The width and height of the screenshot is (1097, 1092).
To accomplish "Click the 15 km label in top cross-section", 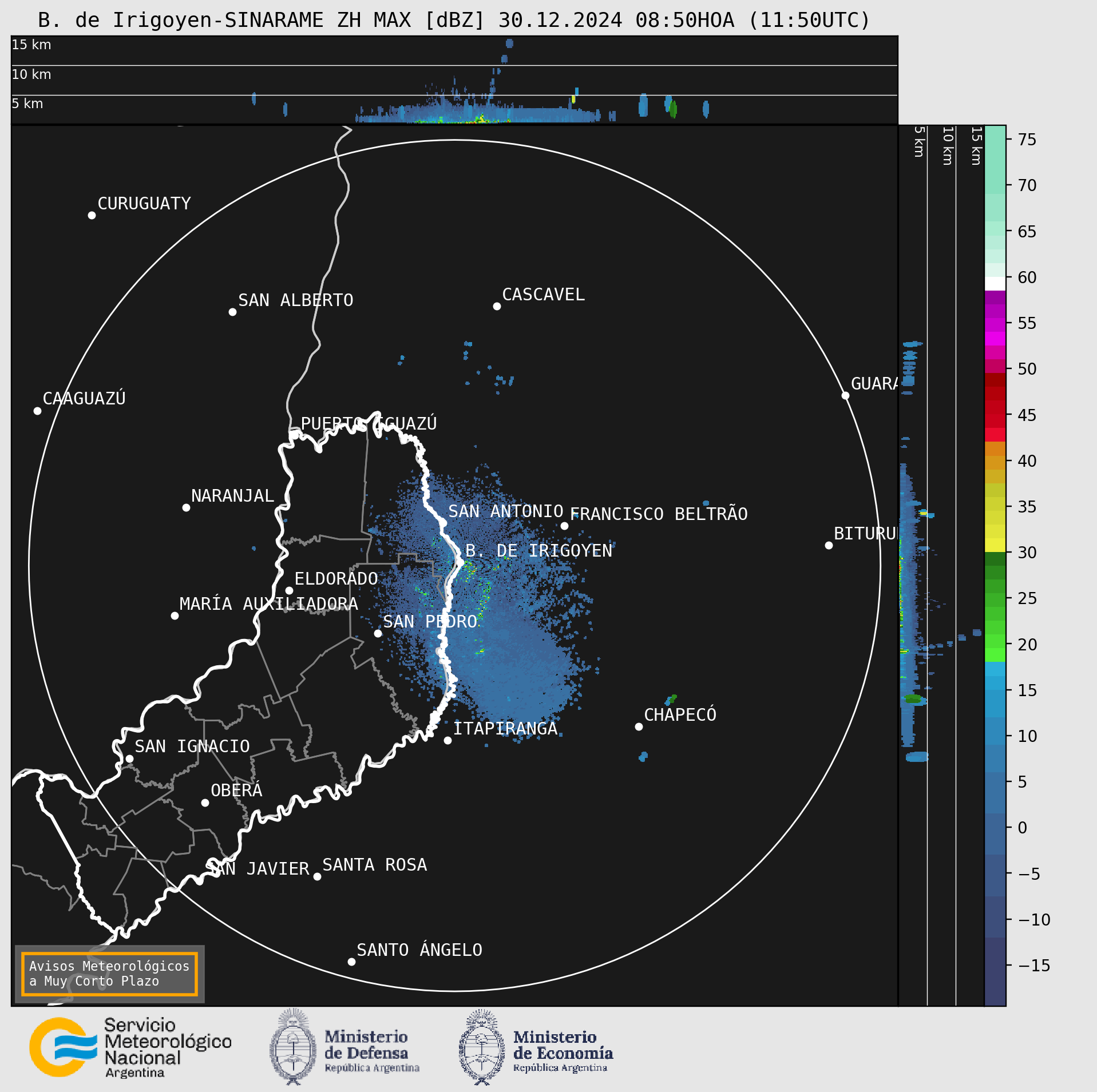I will point(31,45).
